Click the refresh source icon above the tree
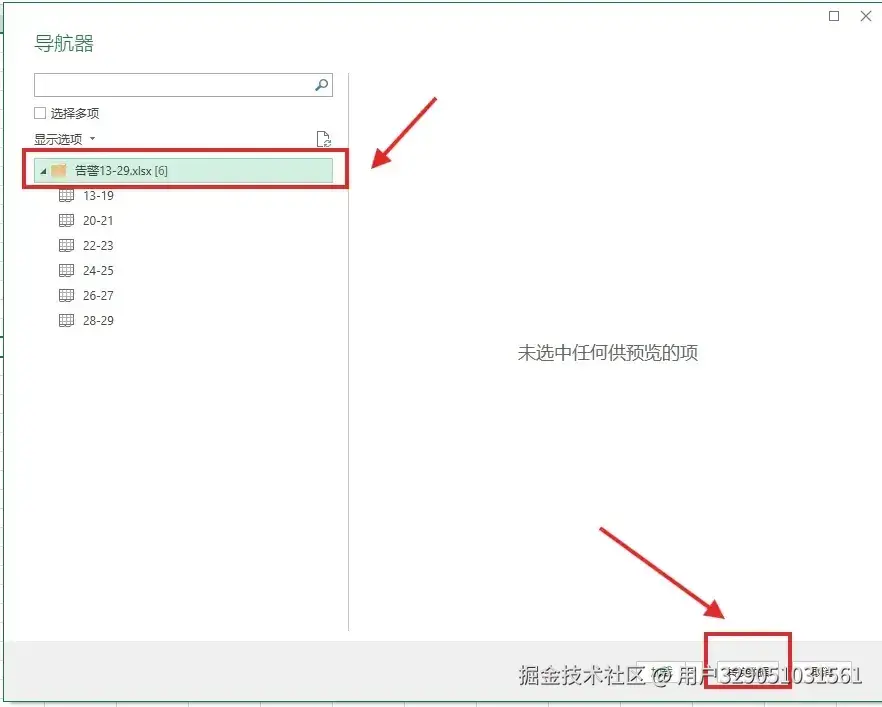 pyautogui.click(x=323, y=139)
